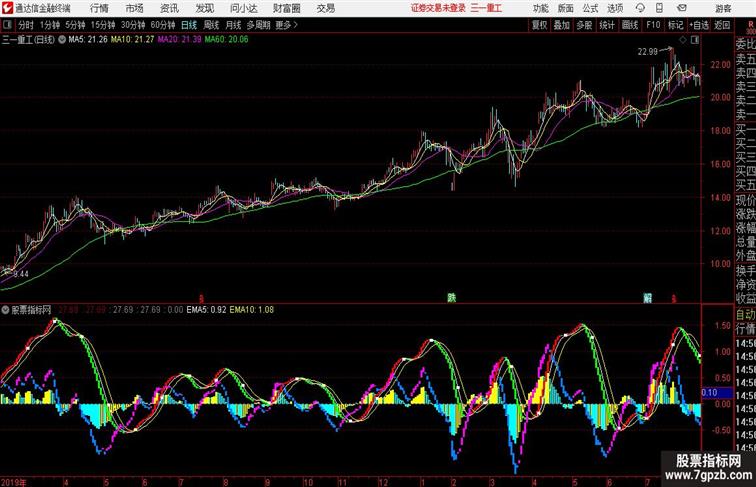Viewport: 756px width, 487px height.
Task: Click the MA10: 21.27 label
Action: click(133, 40)
